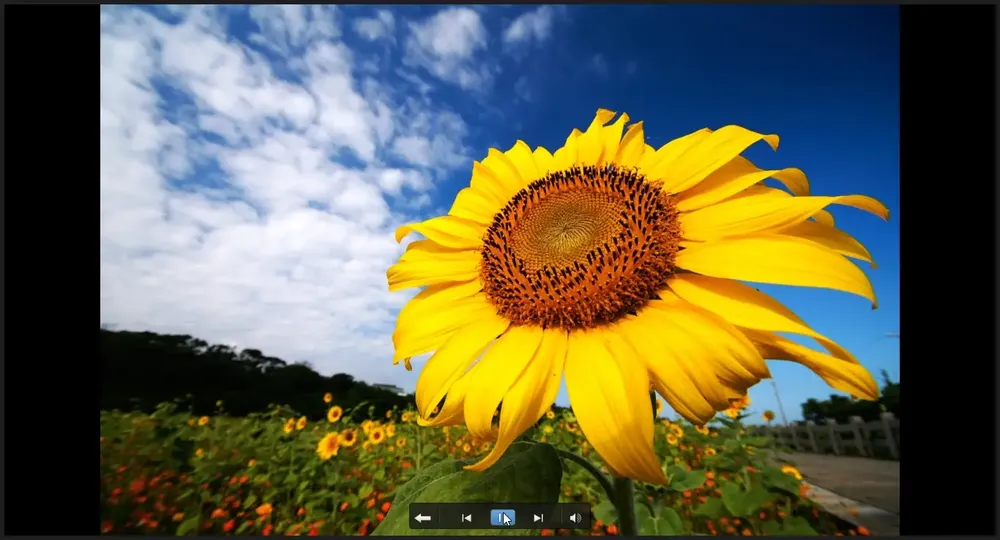
Task: Mute the slideshow audio
Action: click(x=575, y=518)
